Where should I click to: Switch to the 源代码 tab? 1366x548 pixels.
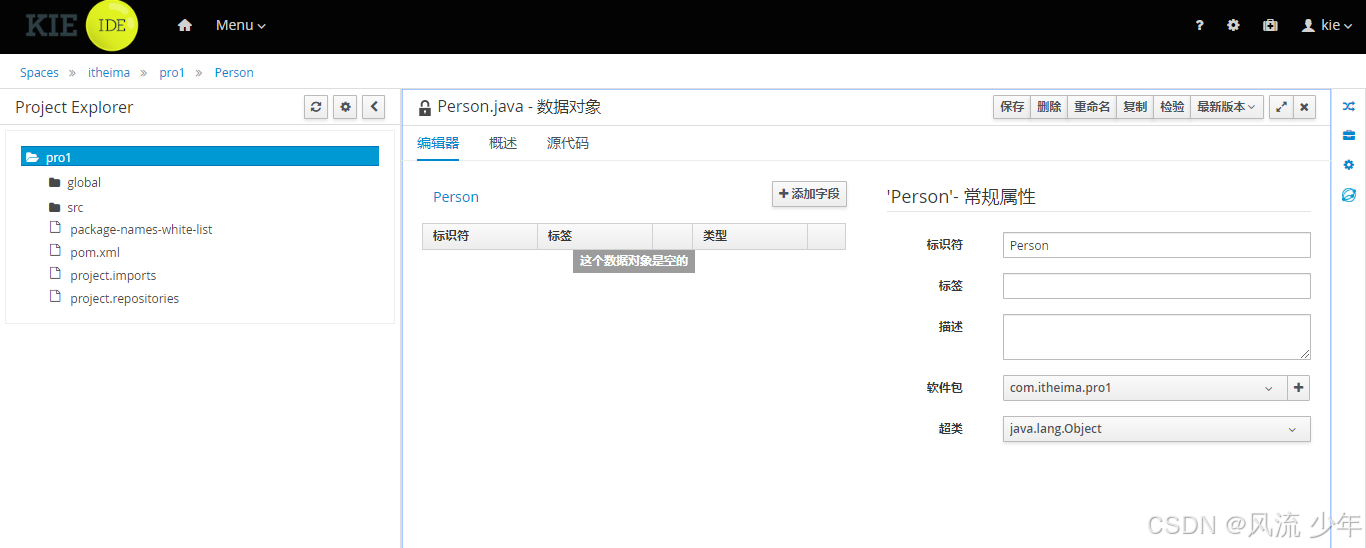[568, 144]
